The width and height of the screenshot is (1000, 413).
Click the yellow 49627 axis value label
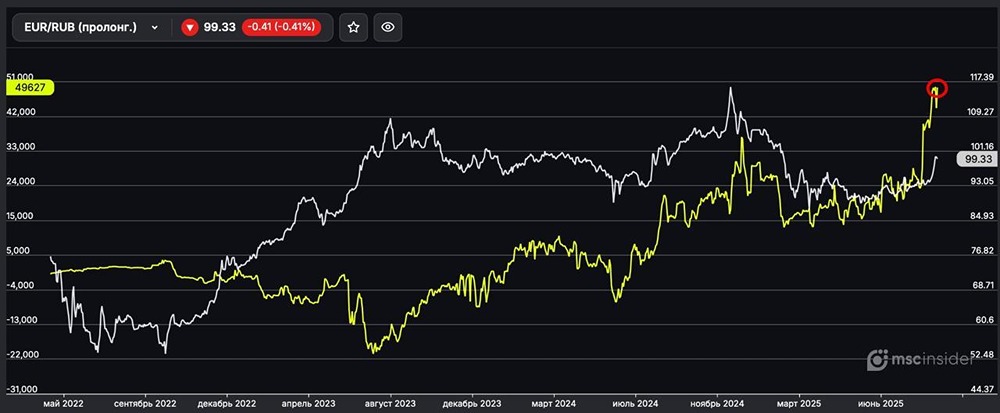(x=29, y=88)
